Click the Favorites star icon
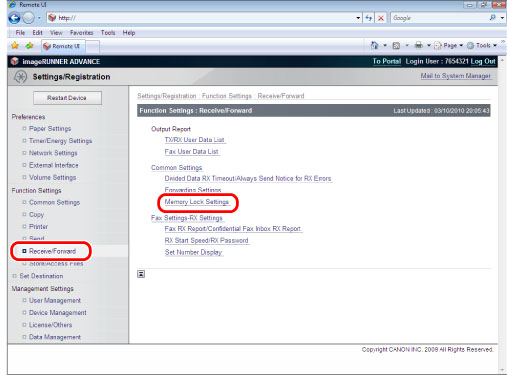 15,46
